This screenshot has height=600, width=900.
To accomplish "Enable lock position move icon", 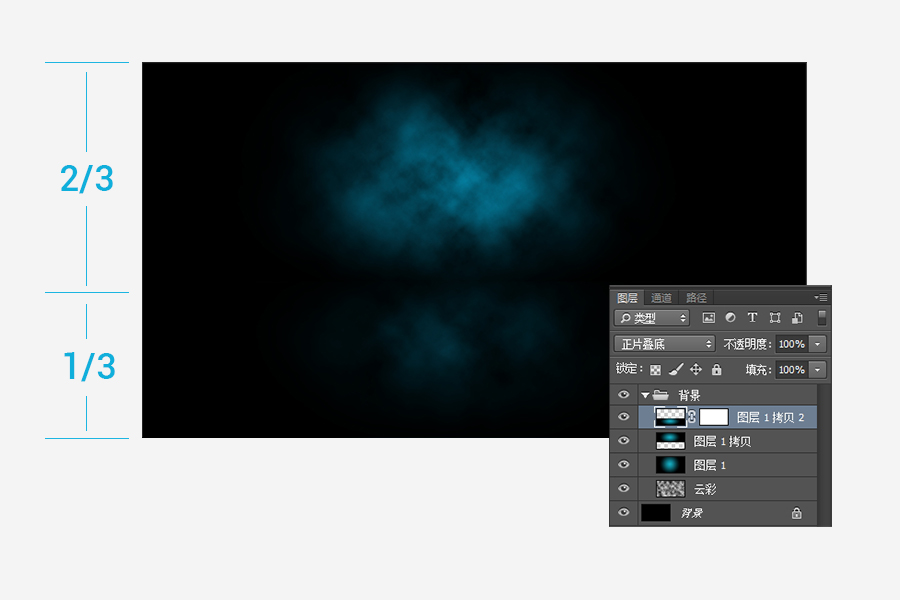I will pyautogui.click(x=696, y=370).
